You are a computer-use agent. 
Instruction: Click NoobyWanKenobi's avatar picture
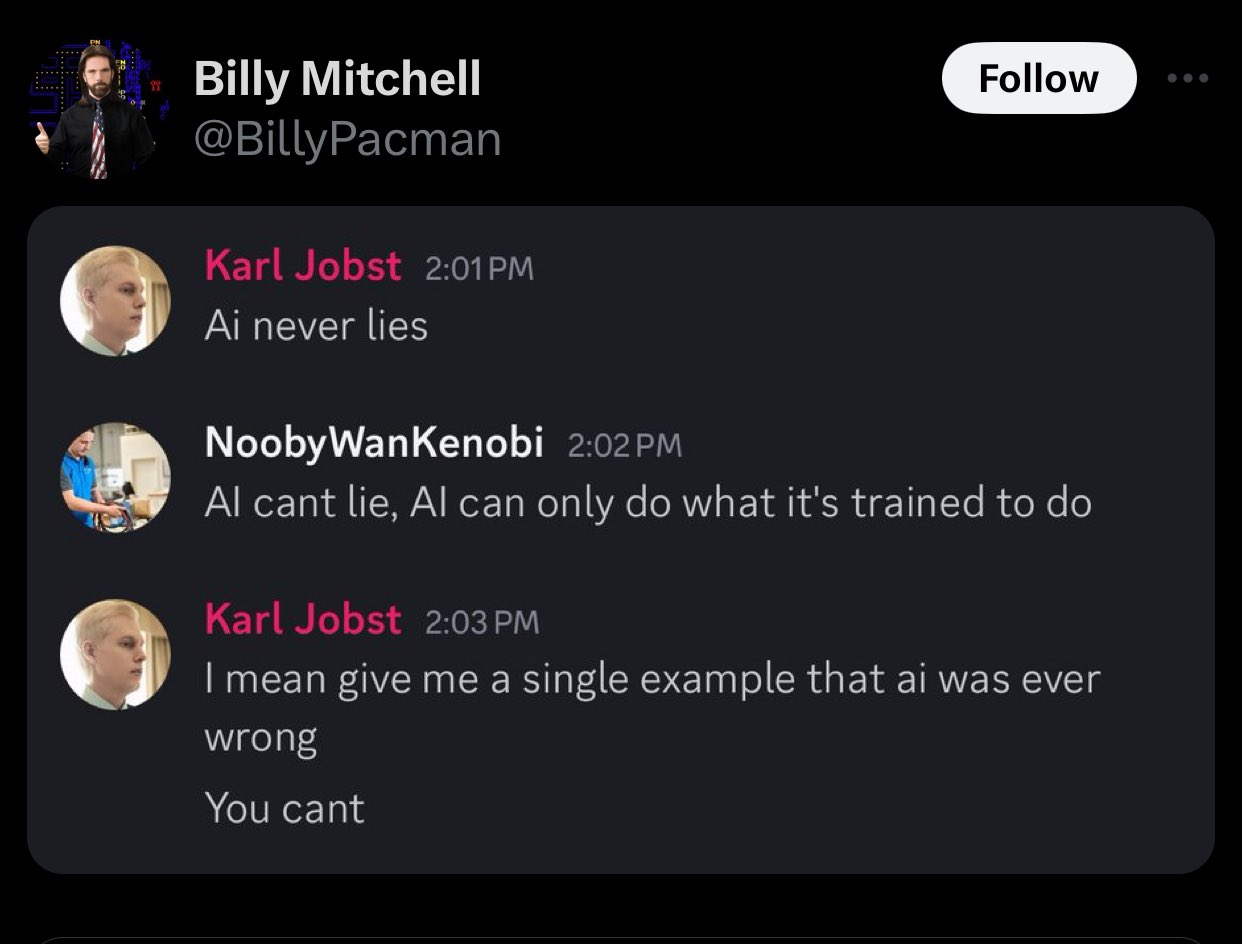click(x=115, y=477)
